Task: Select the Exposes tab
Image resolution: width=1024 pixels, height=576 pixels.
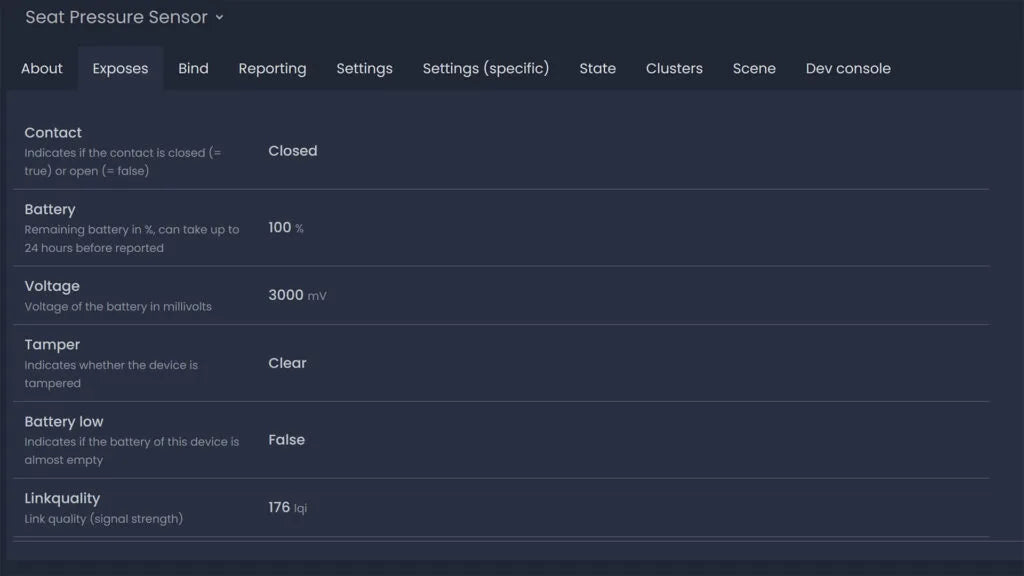Action: pyautogui.click(x=120, y=69)
